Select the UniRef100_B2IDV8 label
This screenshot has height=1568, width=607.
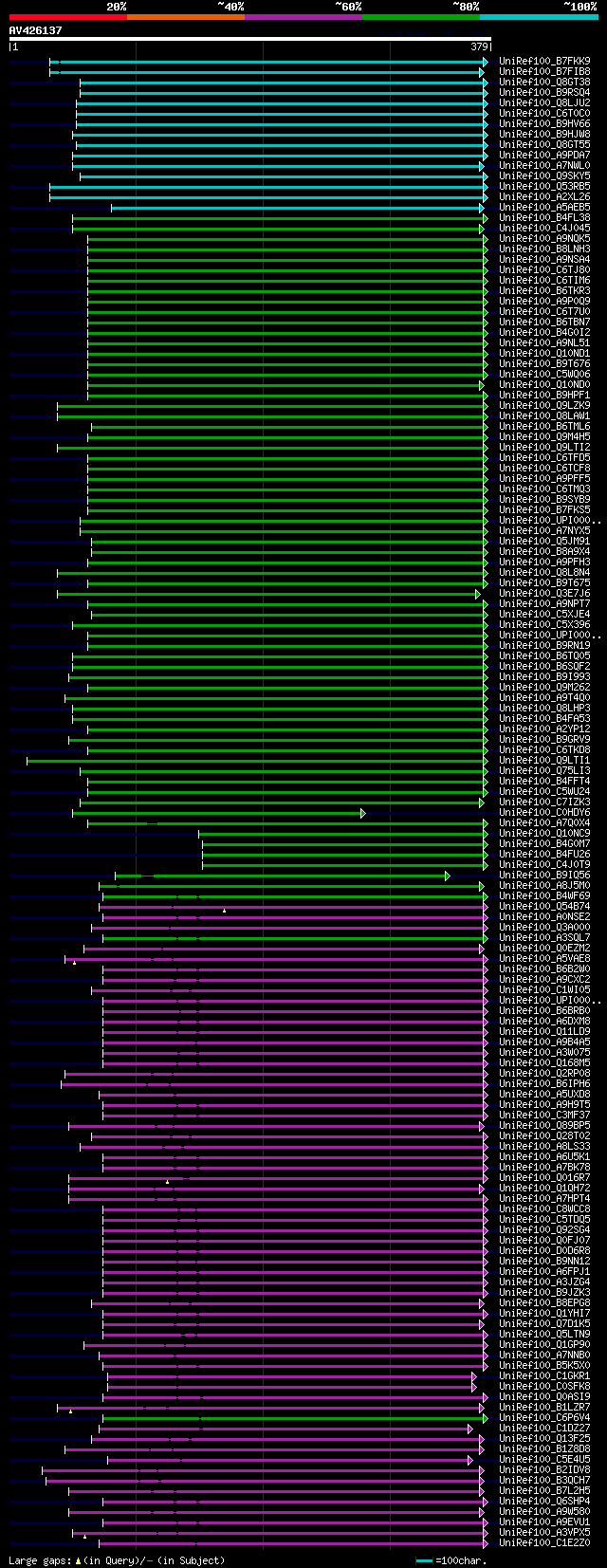pos(544,1470)
